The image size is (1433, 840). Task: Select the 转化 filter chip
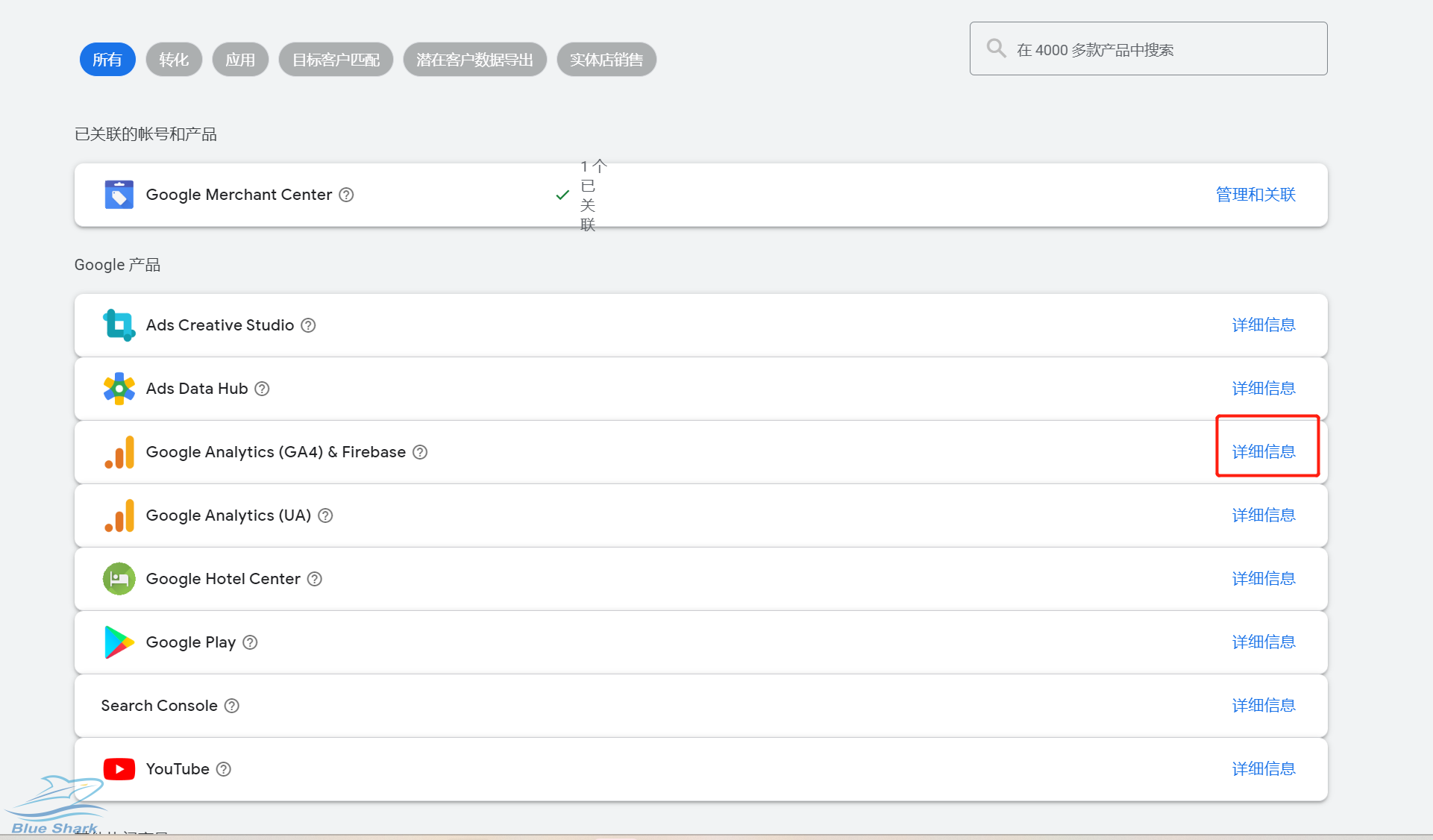click(x=174, y=60)
